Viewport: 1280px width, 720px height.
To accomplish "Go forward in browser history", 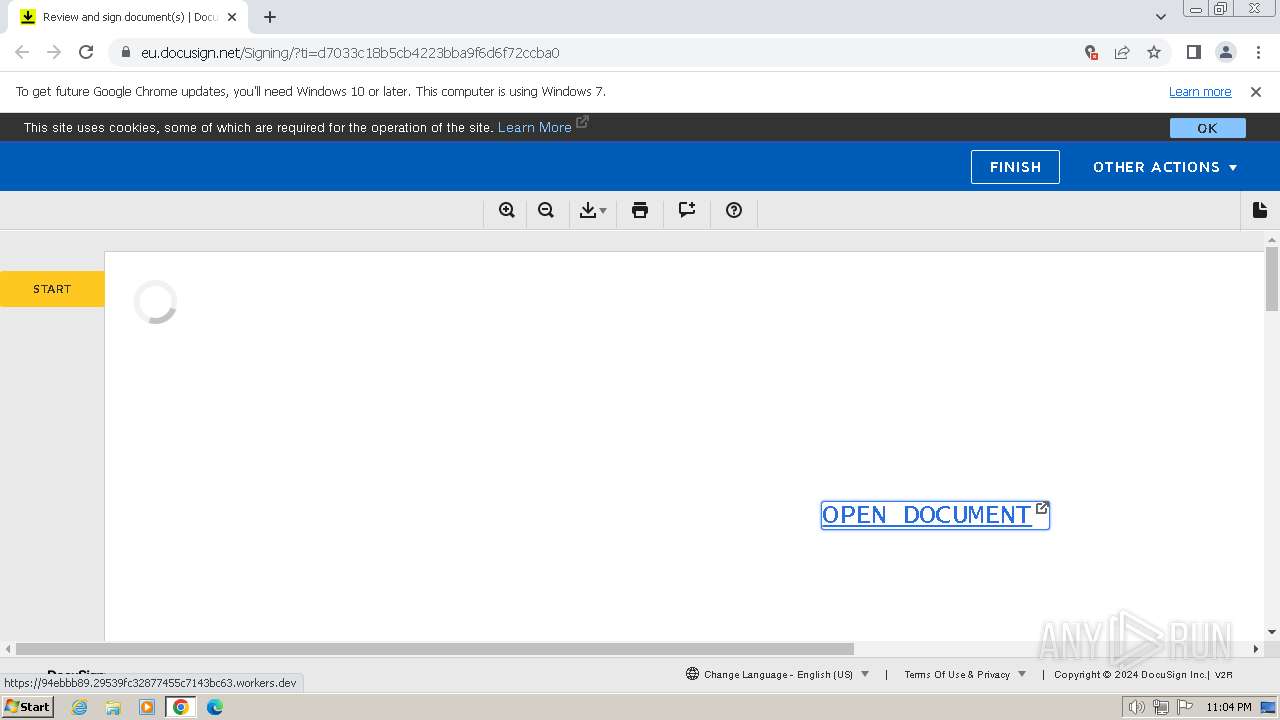I will click(x=54, y=52).
